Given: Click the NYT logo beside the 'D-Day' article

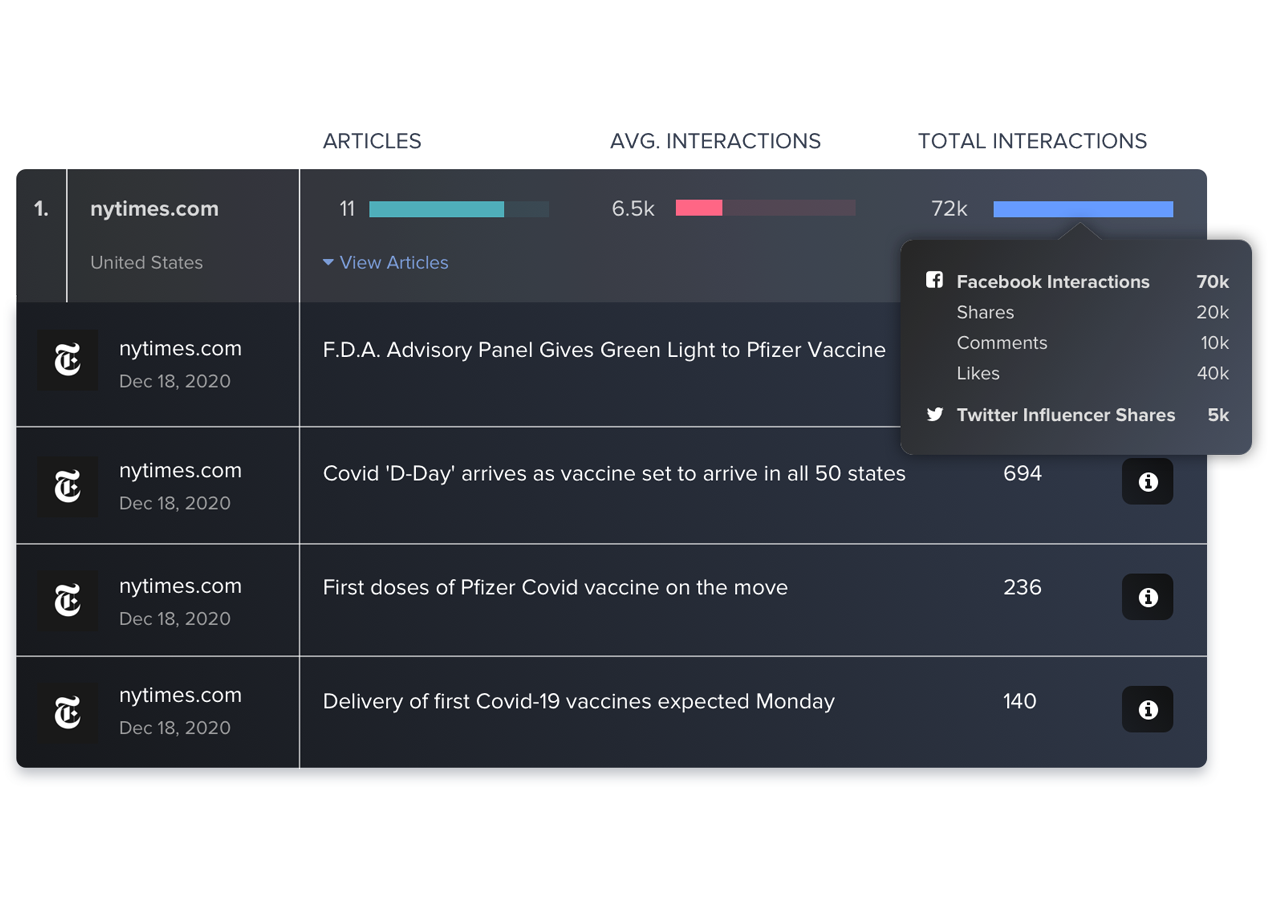Looking at the screenshot, I should 68,487.
